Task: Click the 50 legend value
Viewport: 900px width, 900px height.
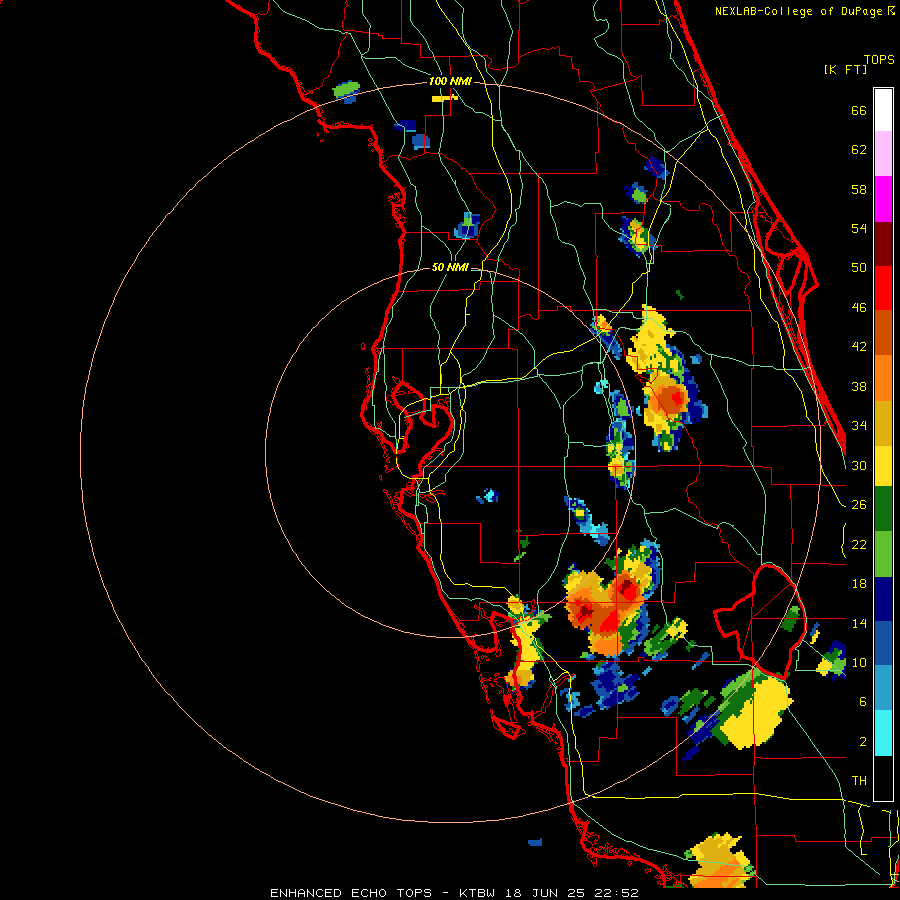Action: click(x=859, y=268)
